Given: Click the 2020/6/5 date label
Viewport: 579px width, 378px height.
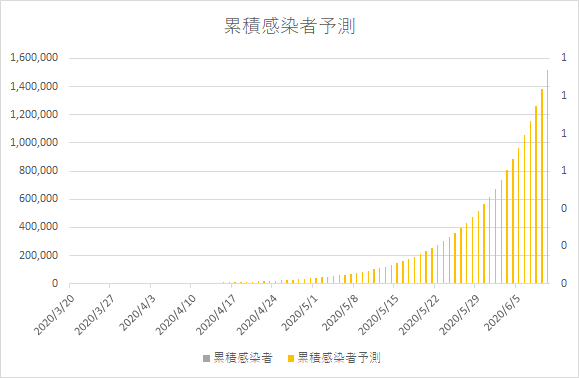Looking at the screenshot, I should [502, 312].
